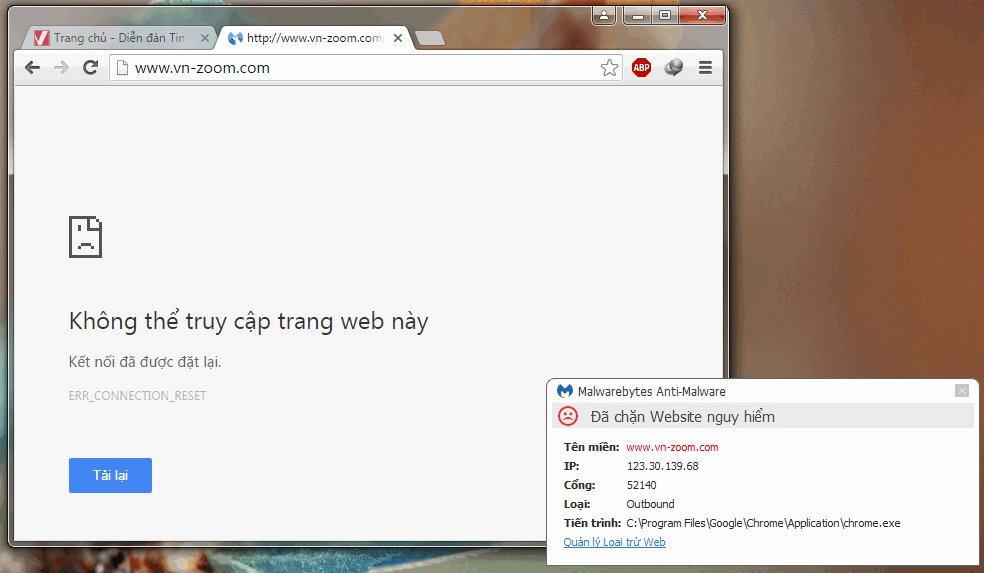
Task: Go back with the browser back arrow
Action: (33, 68)
